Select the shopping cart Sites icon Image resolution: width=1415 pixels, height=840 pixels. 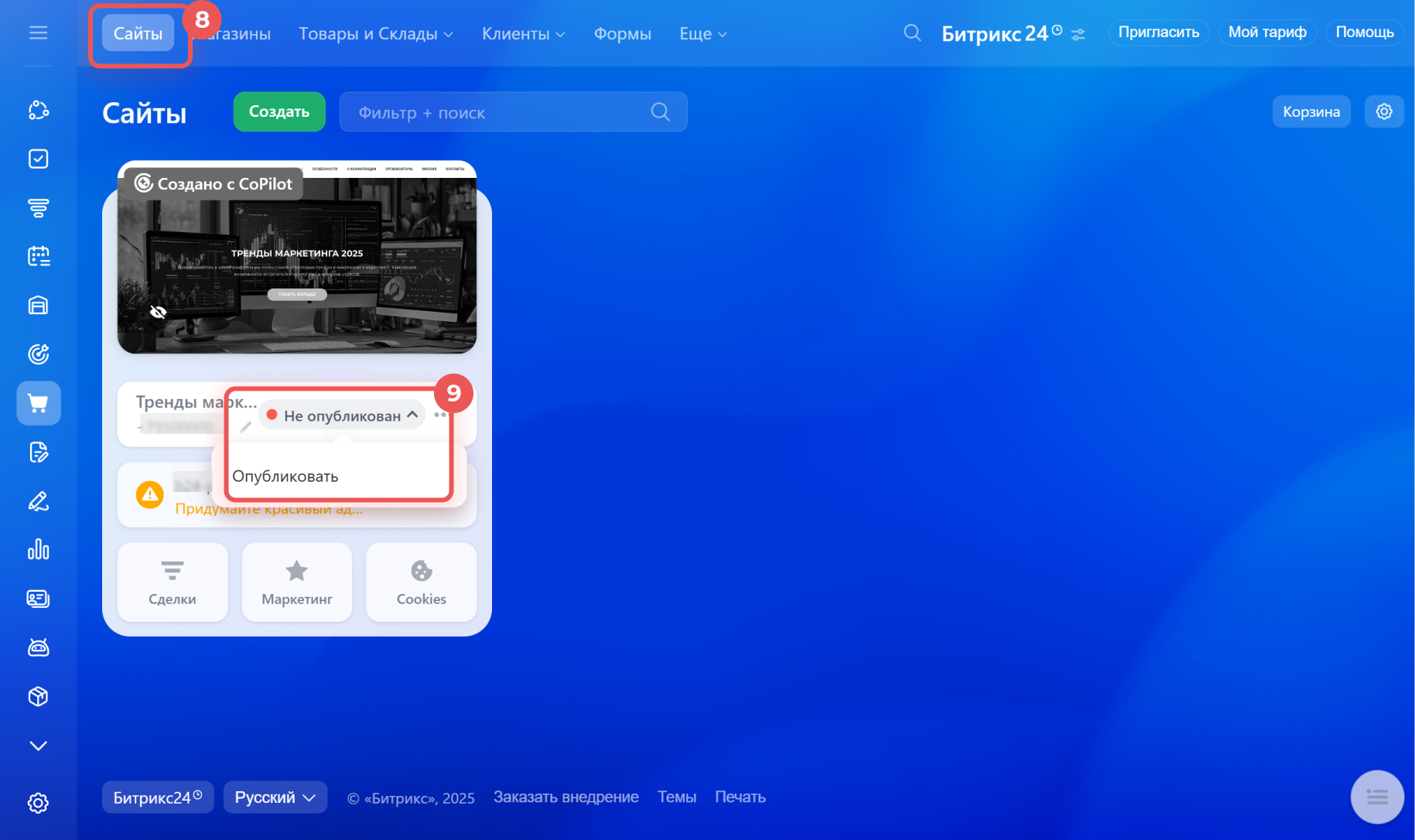[x=38, y=403]
